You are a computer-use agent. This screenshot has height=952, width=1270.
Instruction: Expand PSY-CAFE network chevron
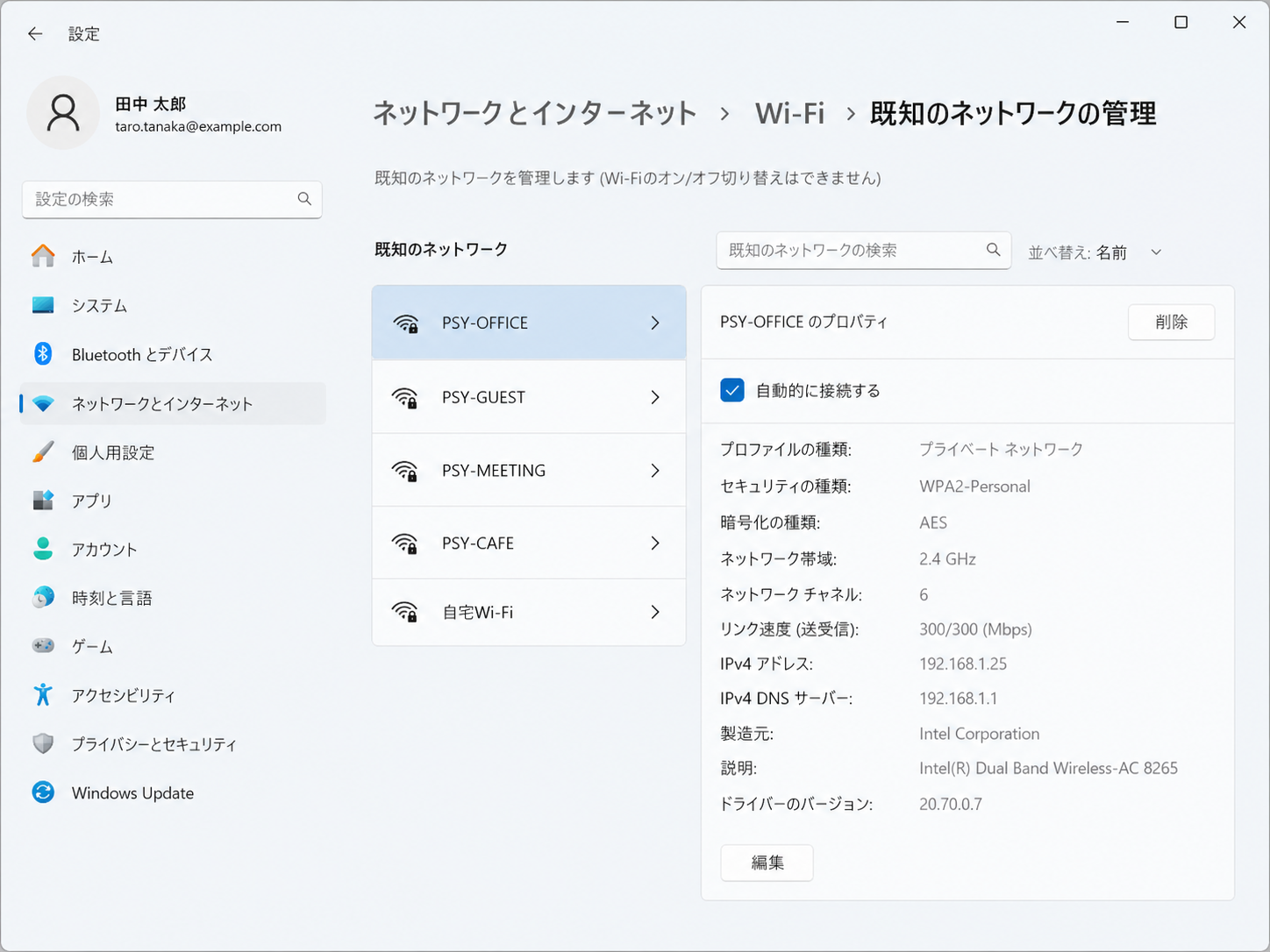(x=655, y=543)
